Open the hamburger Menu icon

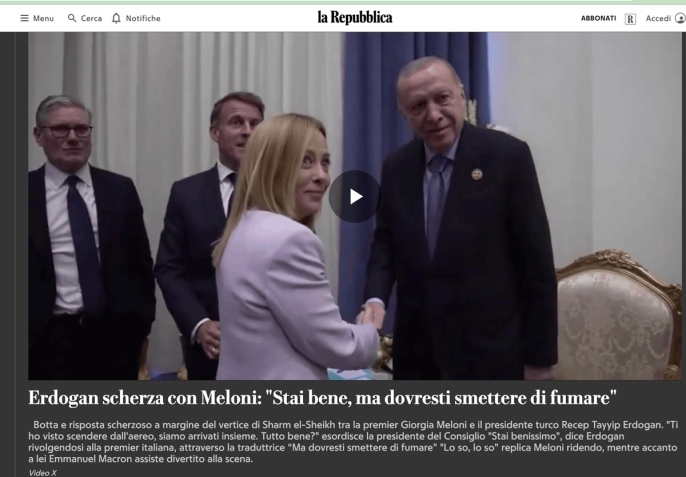[x=12, y=18]
